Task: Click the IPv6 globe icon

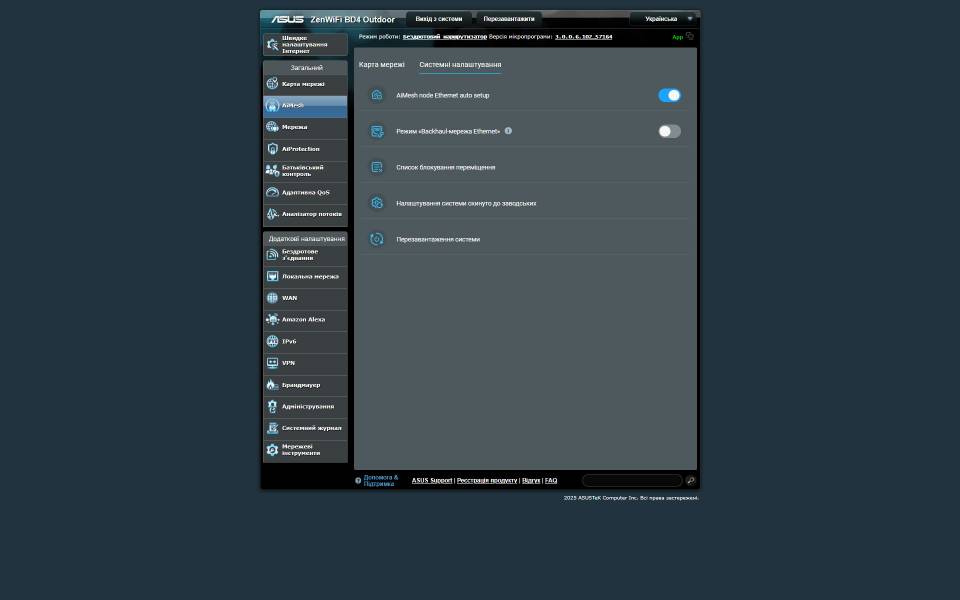Action: 272,342
